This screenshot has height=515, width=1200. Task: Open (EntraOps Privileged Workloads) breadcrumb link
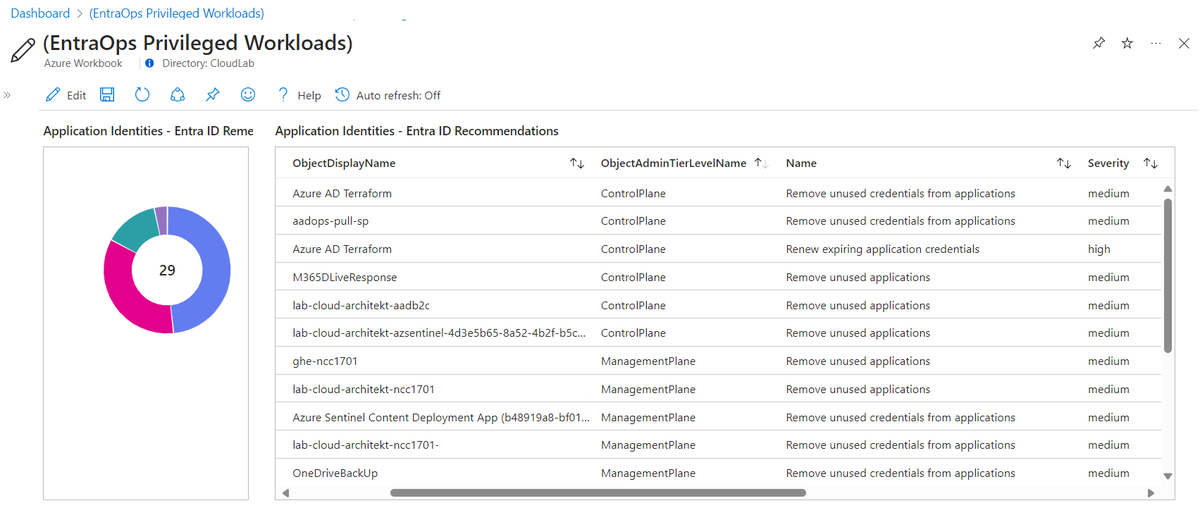click(177, 13)
